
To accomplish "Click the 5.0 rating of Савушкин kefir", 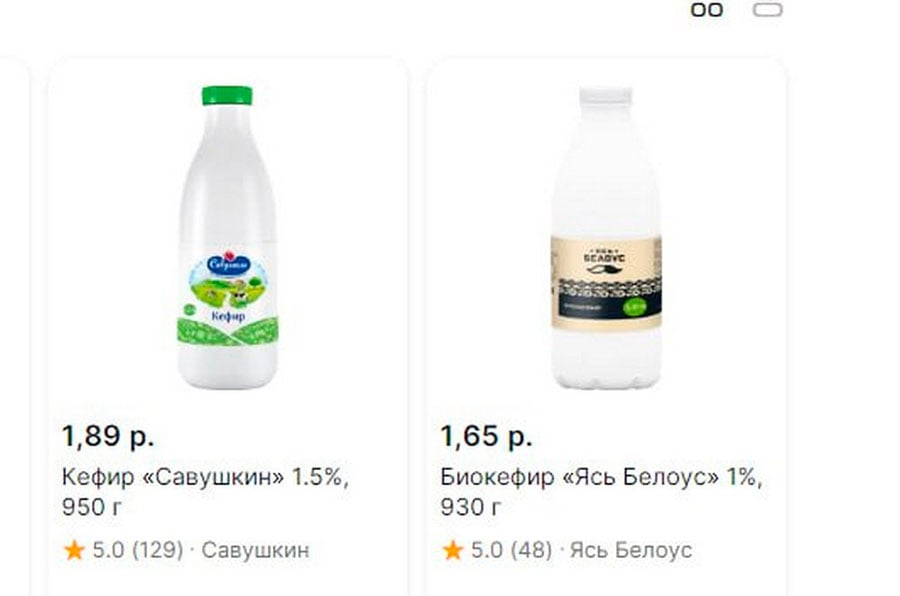I will coord(108,550).
